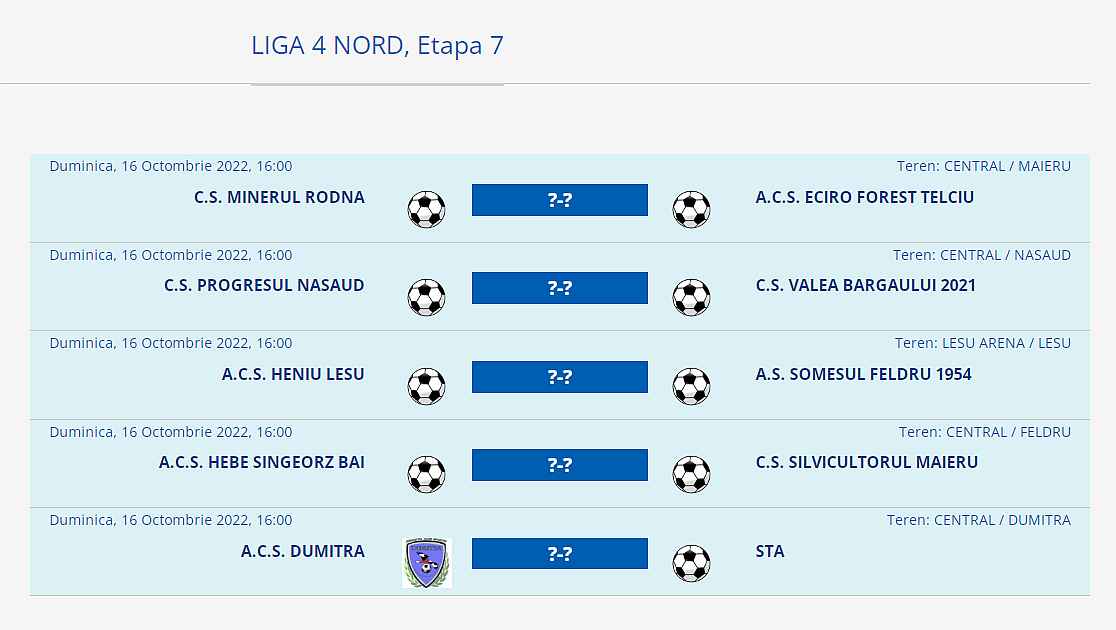
Task: Open the C.S. SILVICULTORUL MAIERU team link
Action: pos(866,462)
